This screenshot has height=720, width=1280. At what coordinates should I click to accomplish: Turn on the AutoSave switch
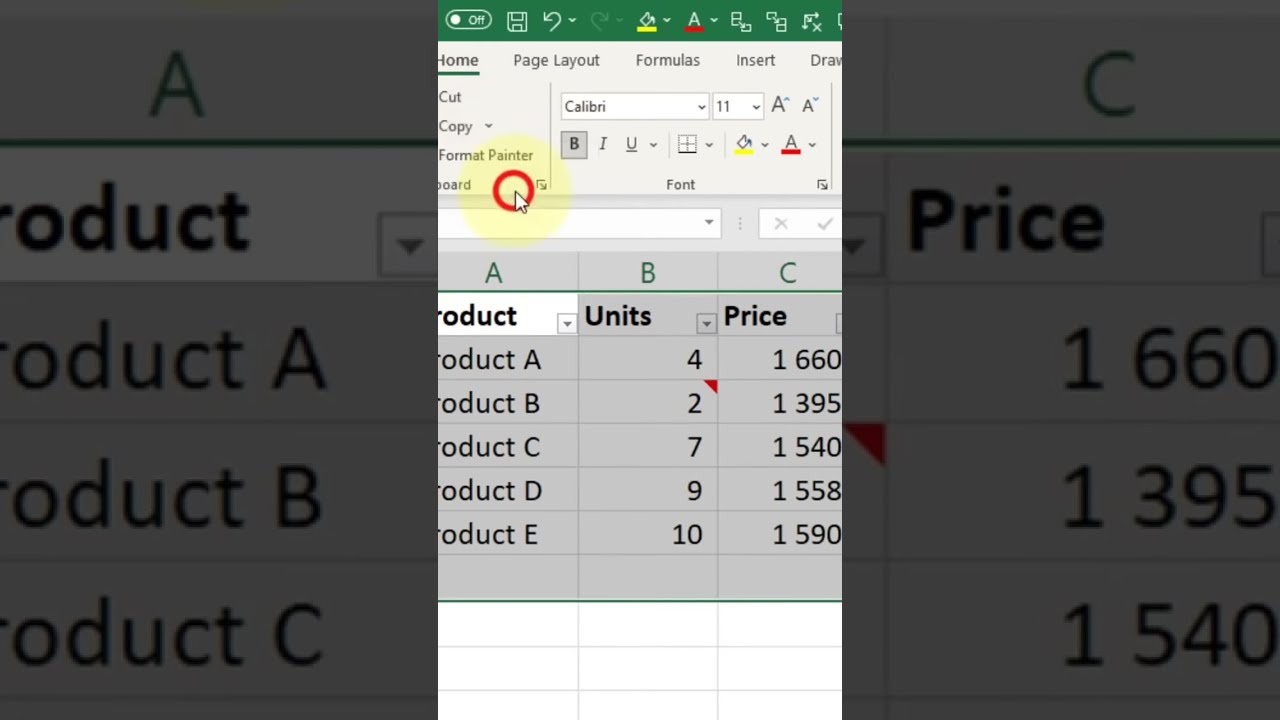pos(468,20)
